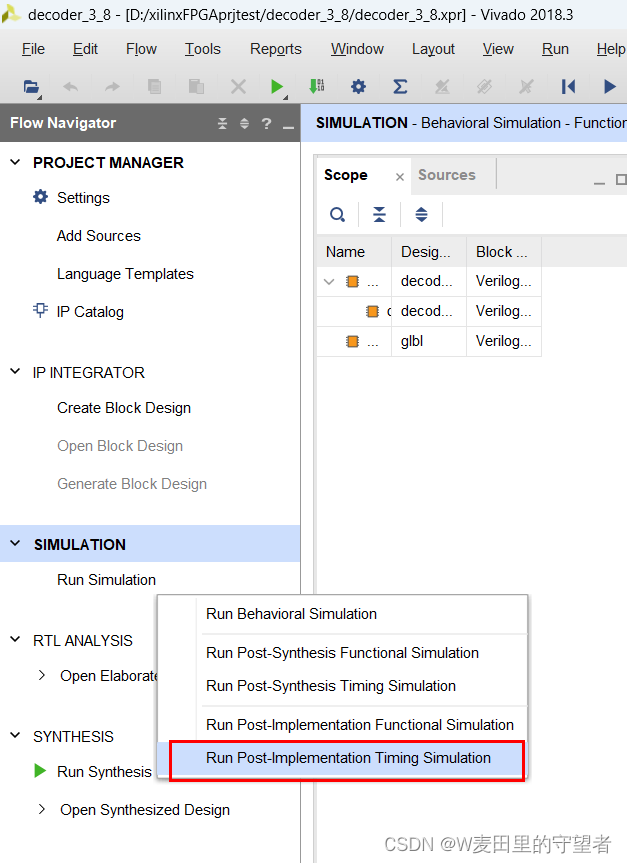This screenshot has height=863, width=627.
Task: Collapse all in Flow Navigator header
Action: point(222,123)
